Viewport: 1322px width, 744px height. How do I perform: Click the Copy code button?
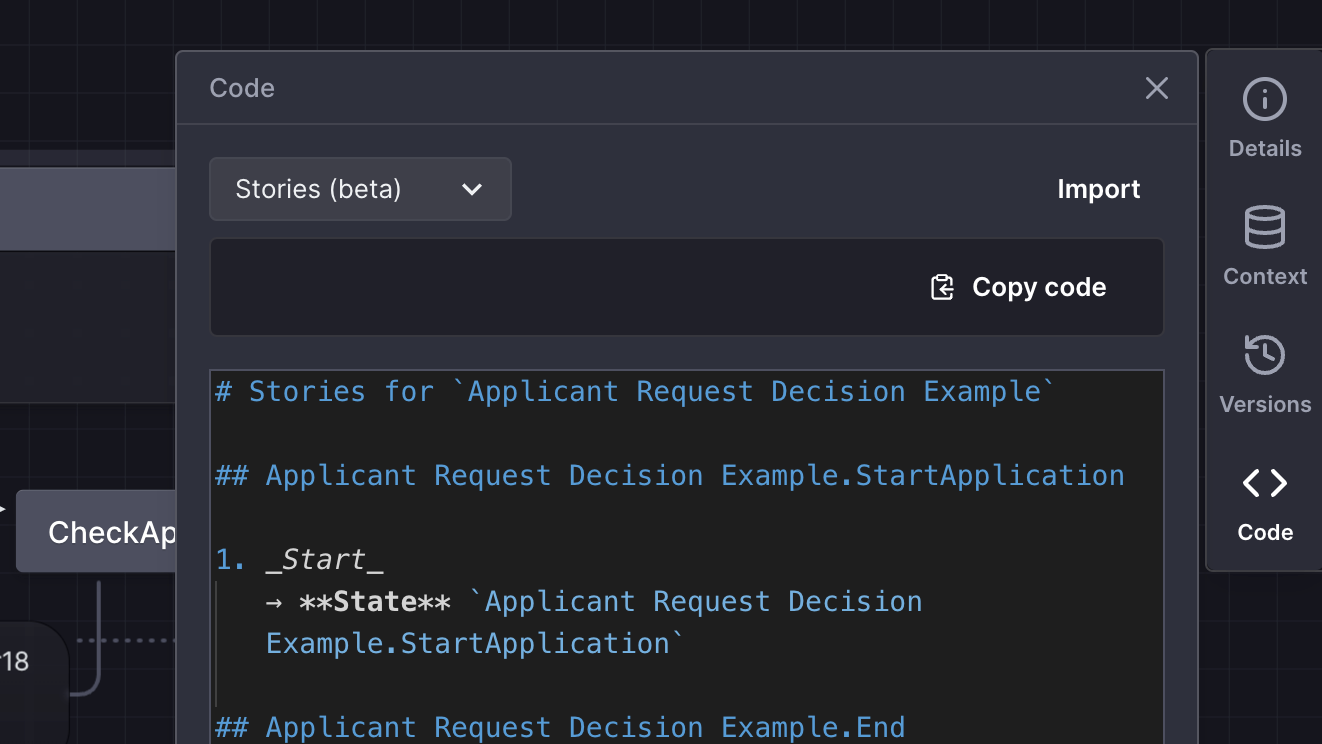click(x=1018, y=287)
